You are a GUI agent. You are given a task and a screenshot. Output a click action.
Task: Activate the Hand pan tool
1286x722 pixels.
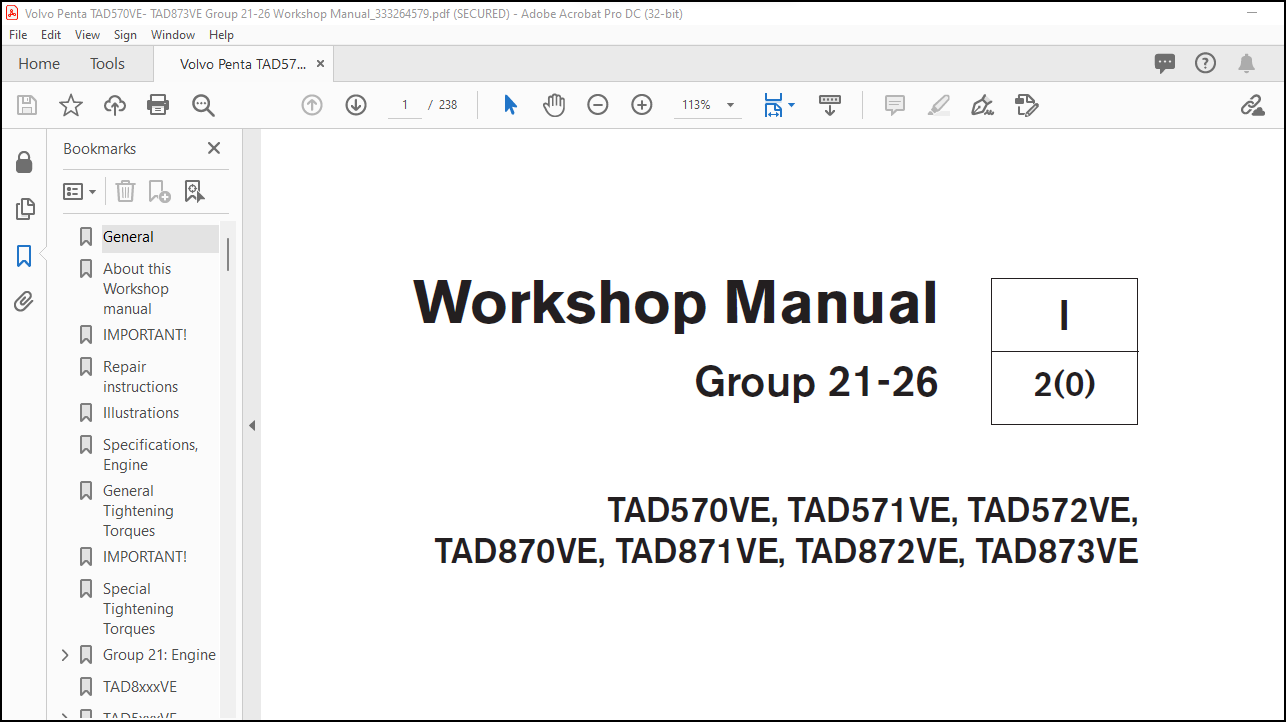[x=554, y=105]
